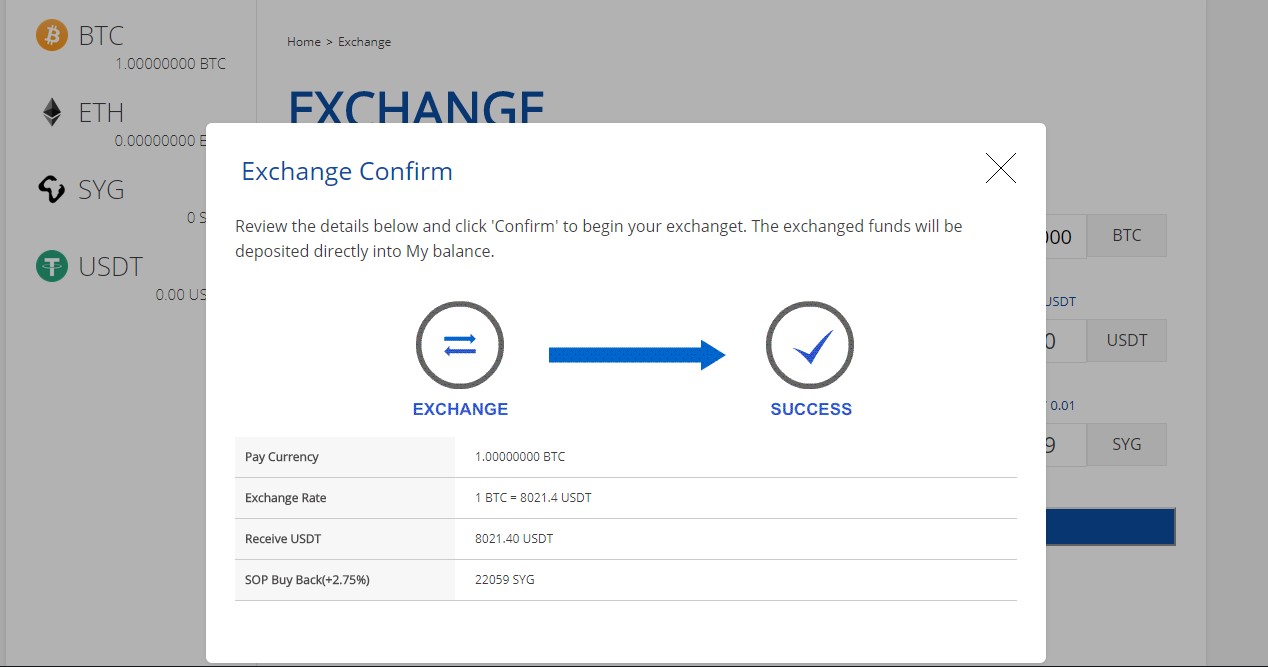
Task: Click the circular exchange arrows icon
Action: [460, 346]
